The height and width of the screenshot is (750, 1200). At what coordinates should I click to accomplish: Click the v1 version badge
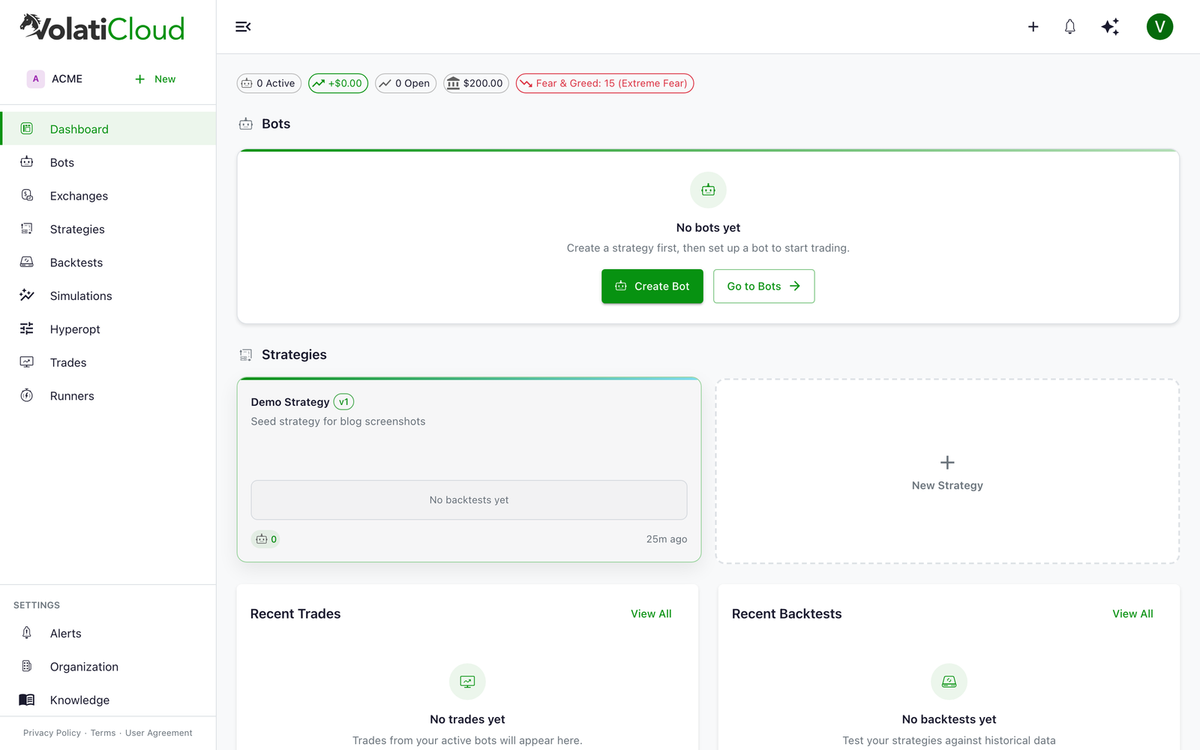344,402
